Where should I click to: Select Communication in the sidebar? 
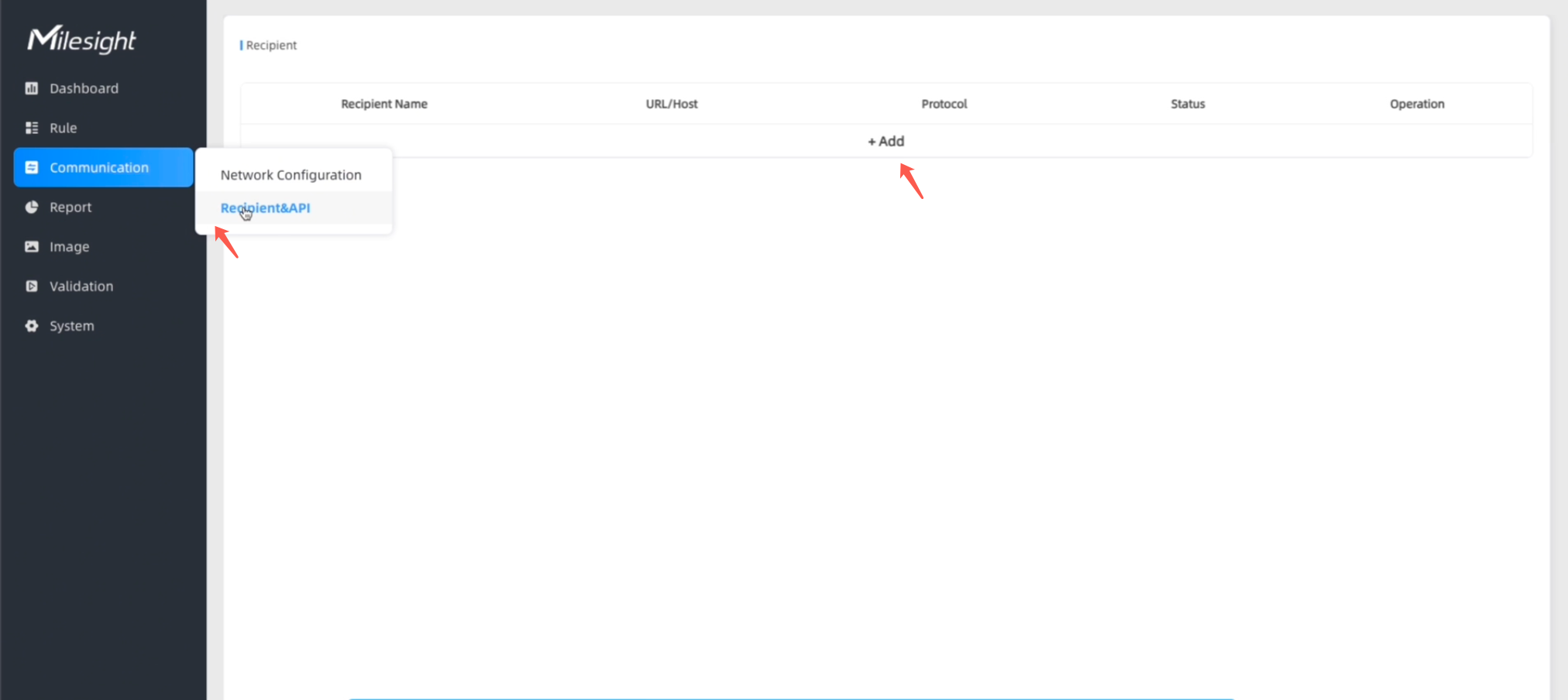[x=103, y=167]
